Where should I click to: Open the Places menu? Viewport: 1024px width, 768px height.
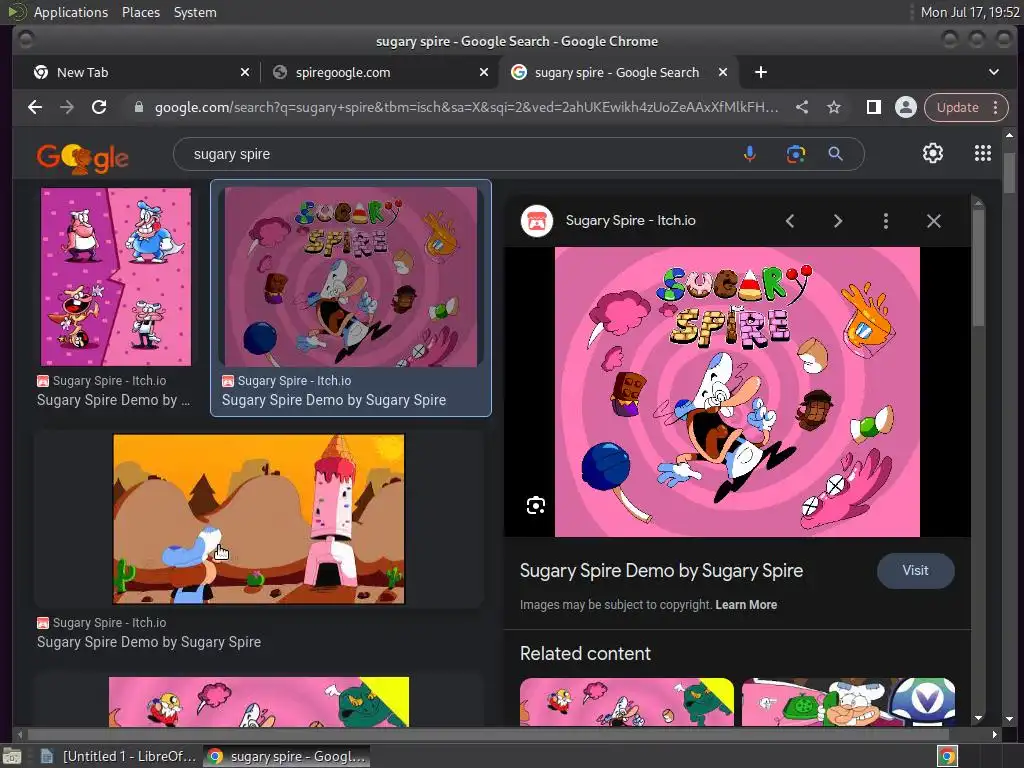140,12
